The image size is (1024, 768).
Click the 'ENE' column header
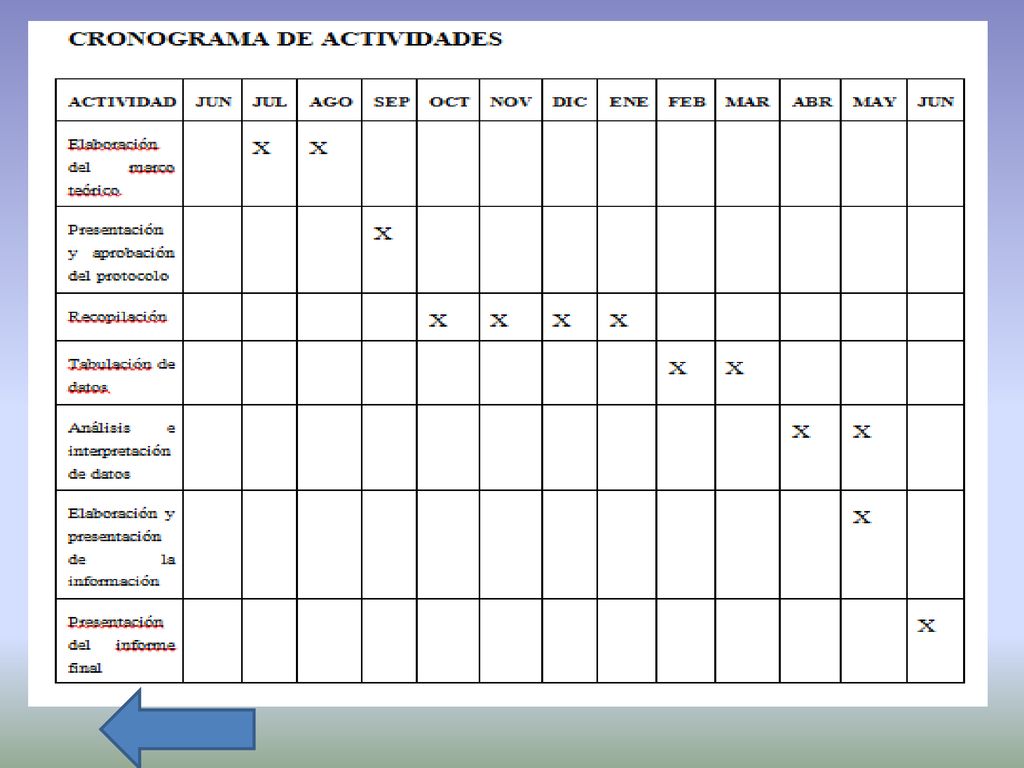point(628,102)
